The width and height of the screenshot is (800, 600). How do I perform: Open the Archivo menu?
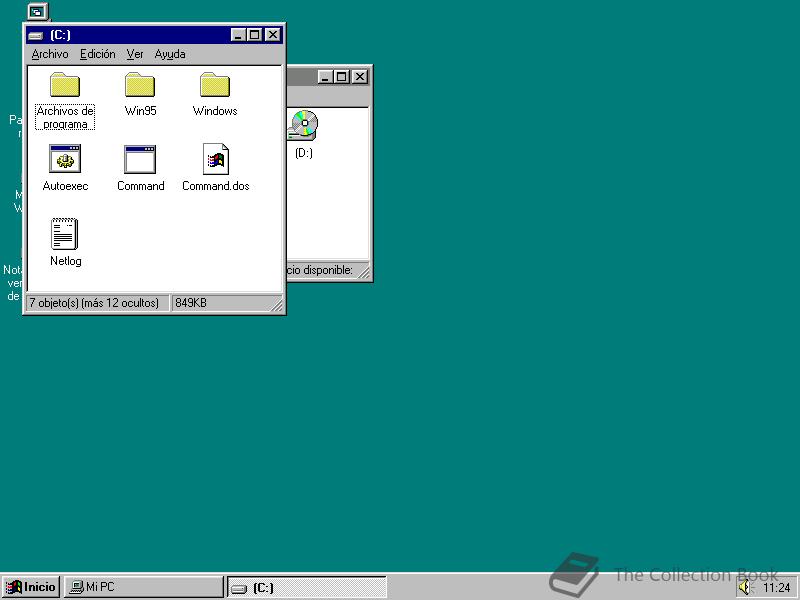click(x=50, y=54)
